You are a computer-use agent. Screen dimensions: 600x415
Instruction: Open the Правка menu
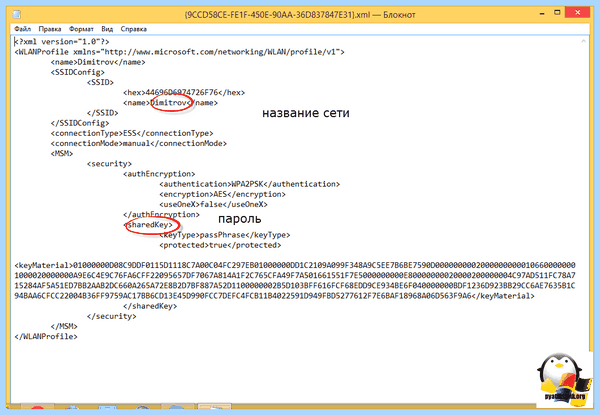pyautogui.click(x=50, y=29)
